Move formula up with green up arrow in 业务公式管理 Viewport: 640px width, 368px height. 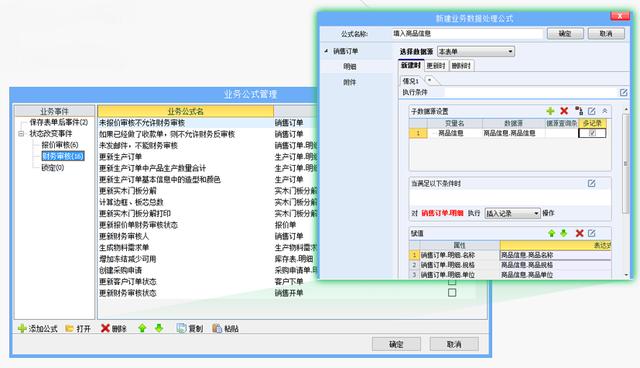coord(142,328)
